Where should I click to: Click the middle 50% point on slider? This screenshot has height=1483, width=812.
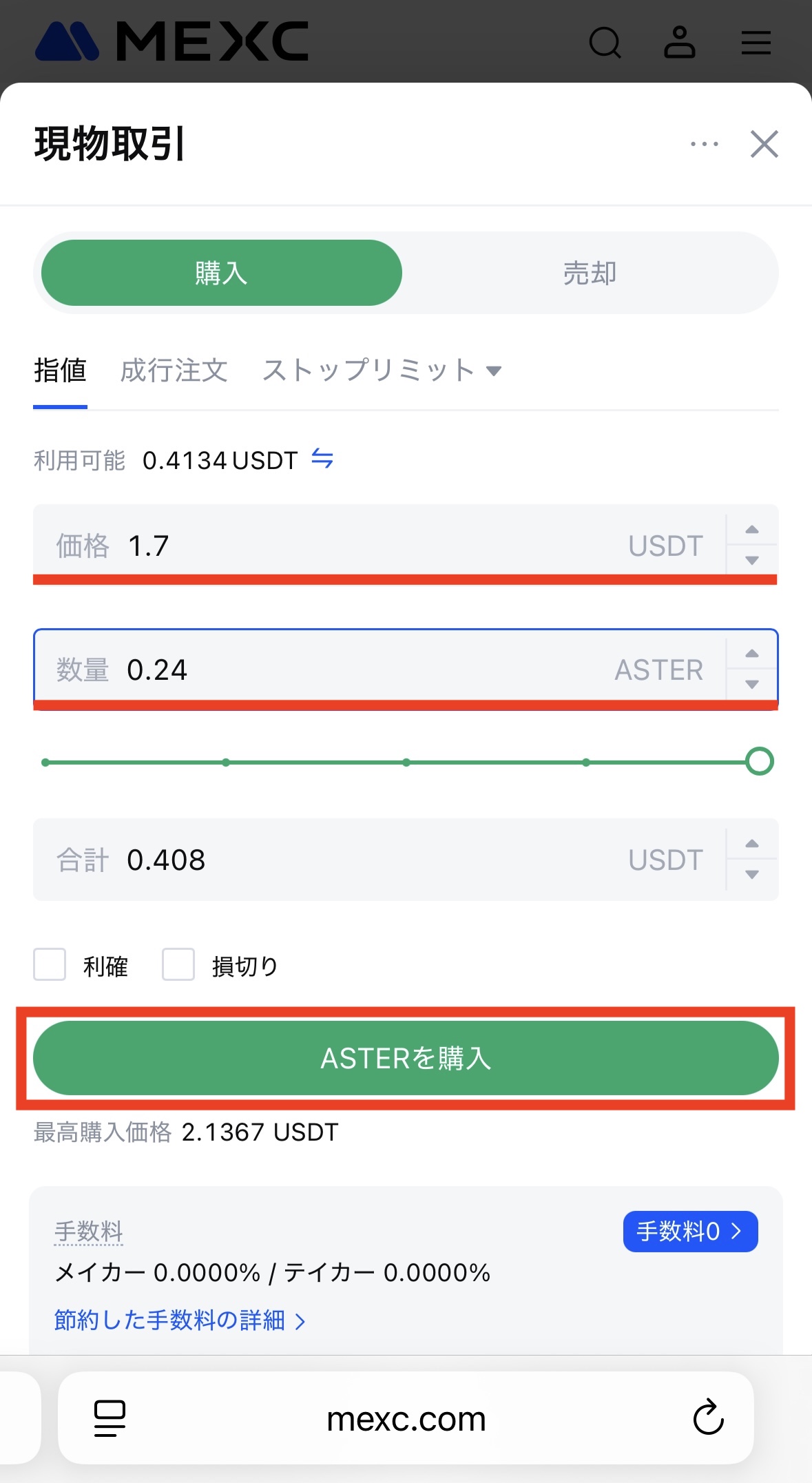pyautogui.click(x=406, y=763)
